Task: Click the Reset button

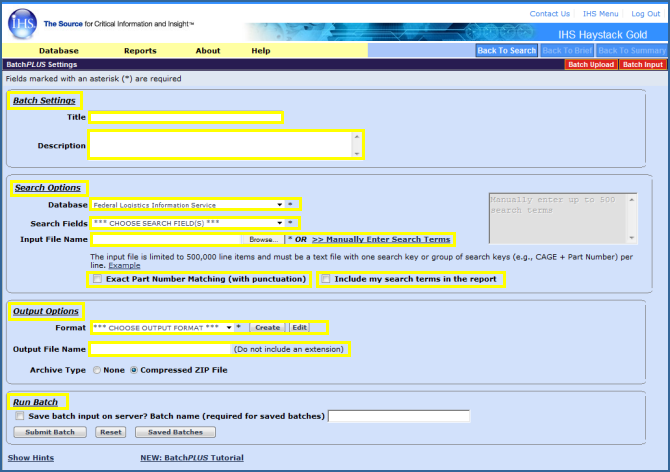Action: pyautogui.click(x=111, y=432)
